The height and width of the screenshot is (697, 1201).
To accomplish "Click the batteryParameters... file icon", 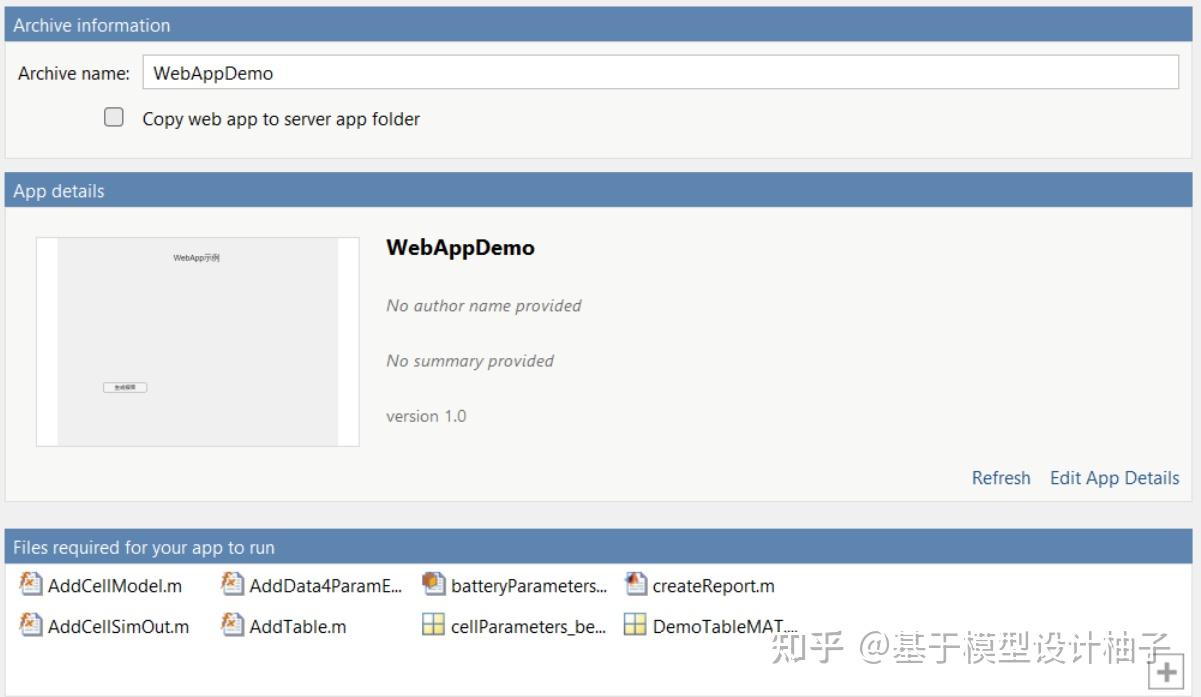I will coord(433,584).
